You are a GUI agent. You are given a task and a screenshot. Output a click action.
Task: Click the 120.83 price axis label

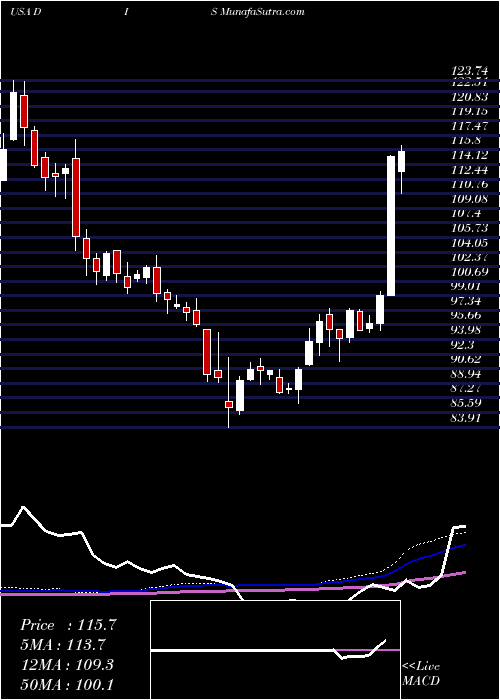click(470, 96)
